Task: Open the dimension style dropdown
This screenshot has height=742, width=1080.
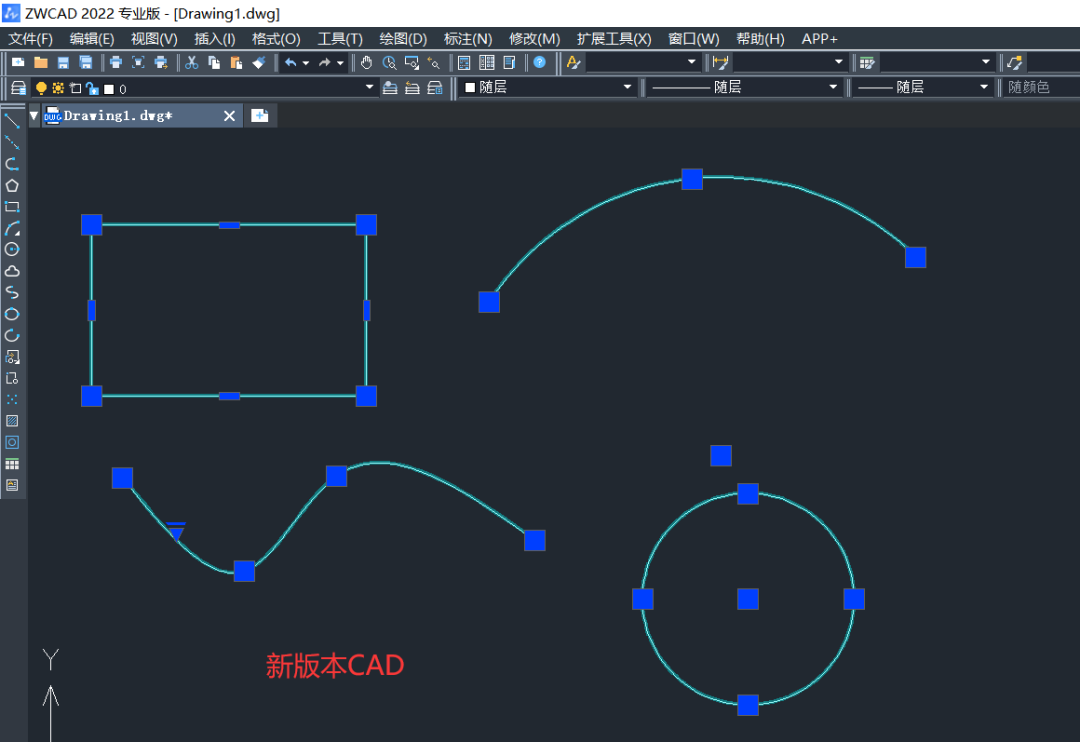Action: tap(838, 62)
